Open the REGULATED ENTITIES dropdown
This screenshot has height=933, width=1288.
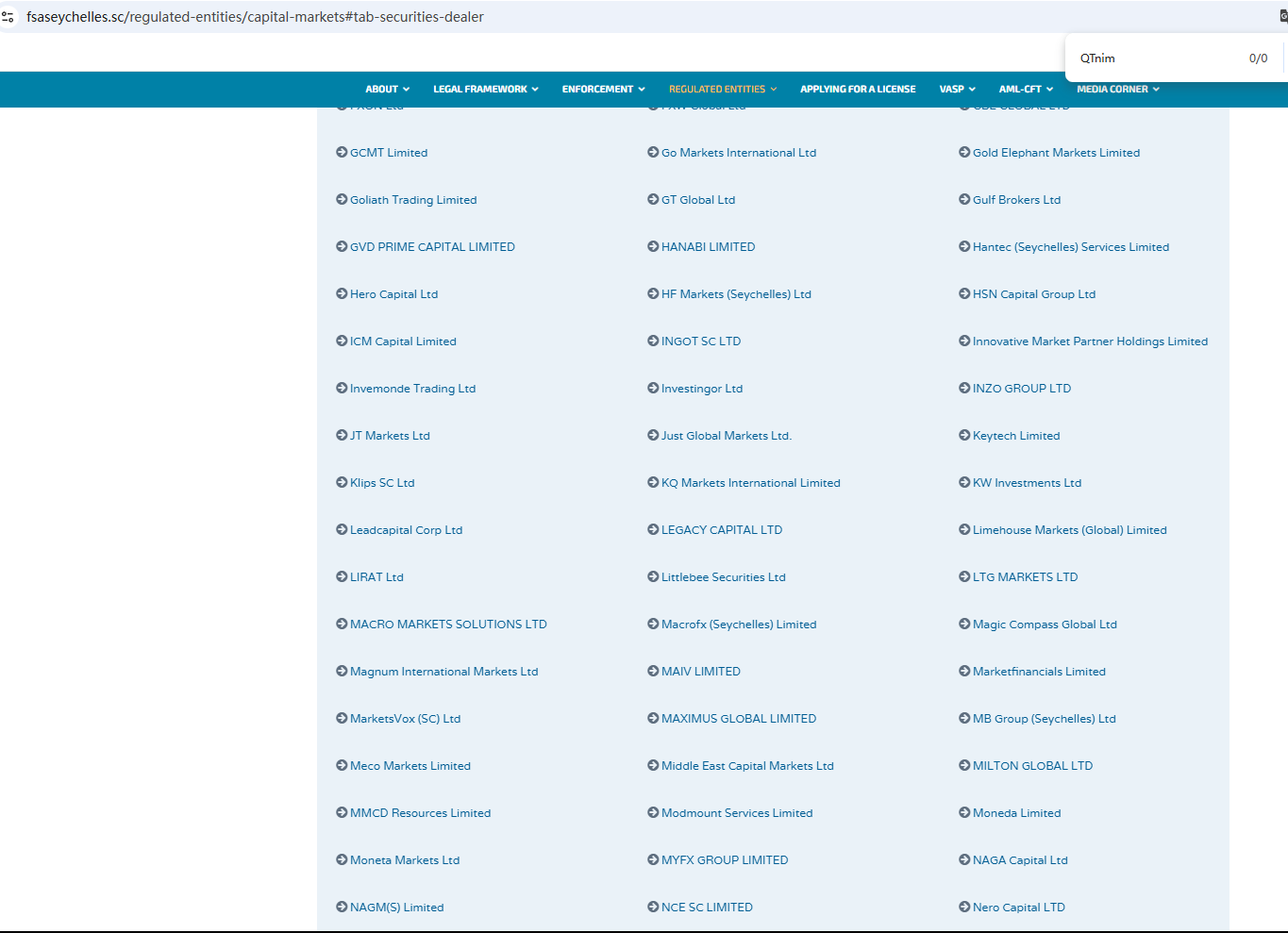tap(723, 89)
